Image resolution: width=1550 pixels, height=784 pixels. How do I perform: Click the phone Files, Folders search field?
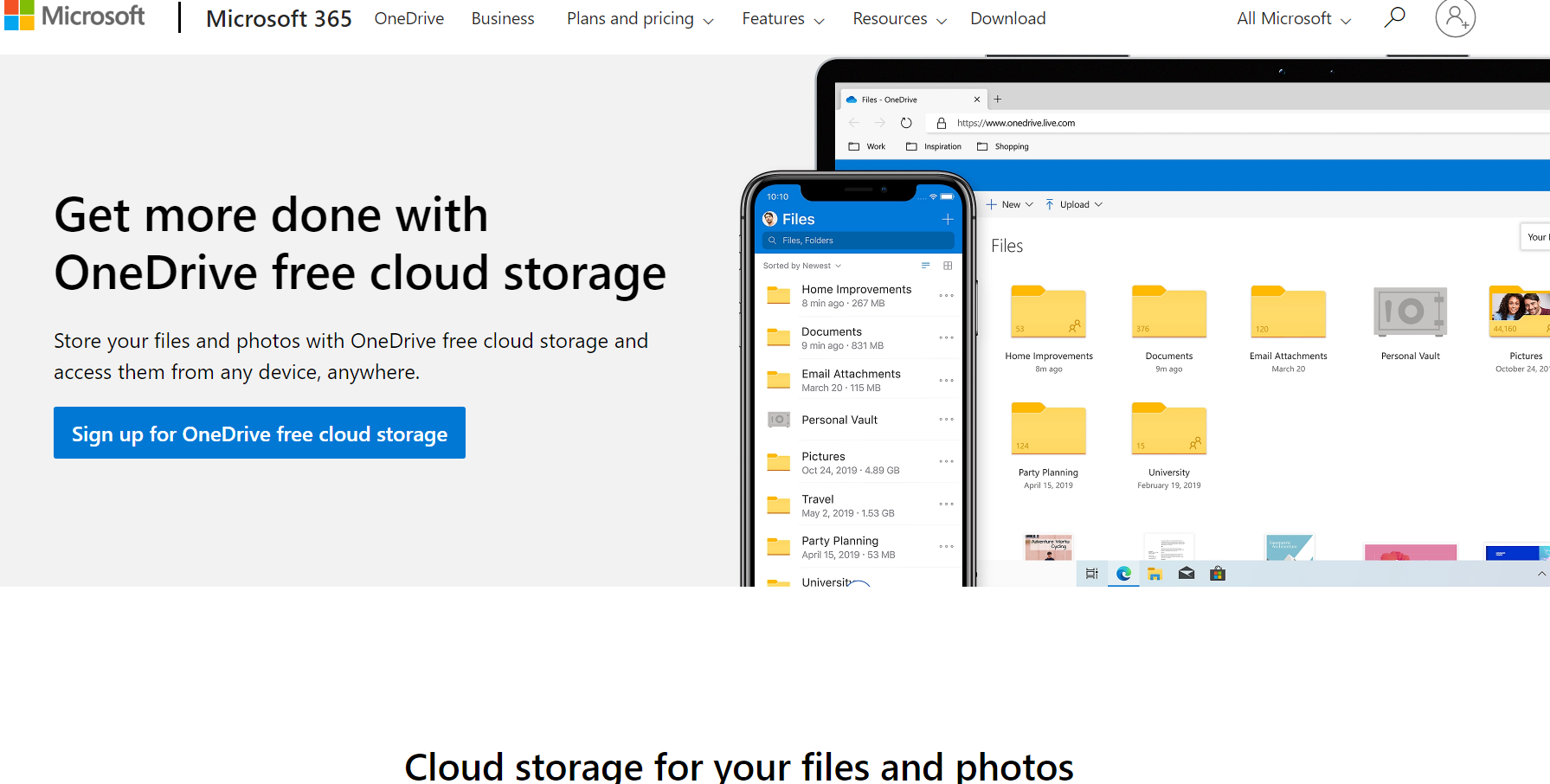pyautogui.click(x=859, y=241)
